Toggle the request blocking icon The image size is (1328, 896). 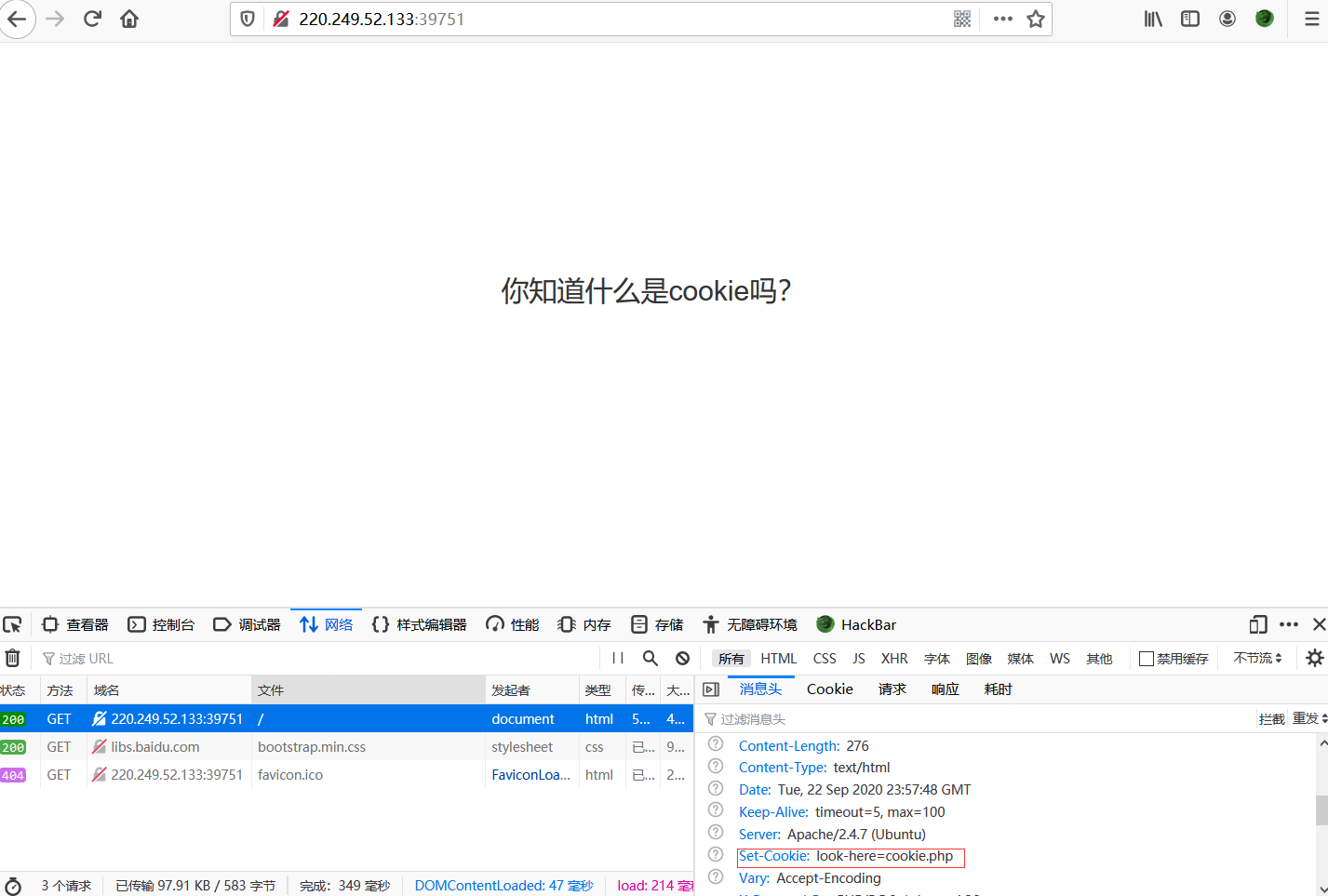[682, 658]
